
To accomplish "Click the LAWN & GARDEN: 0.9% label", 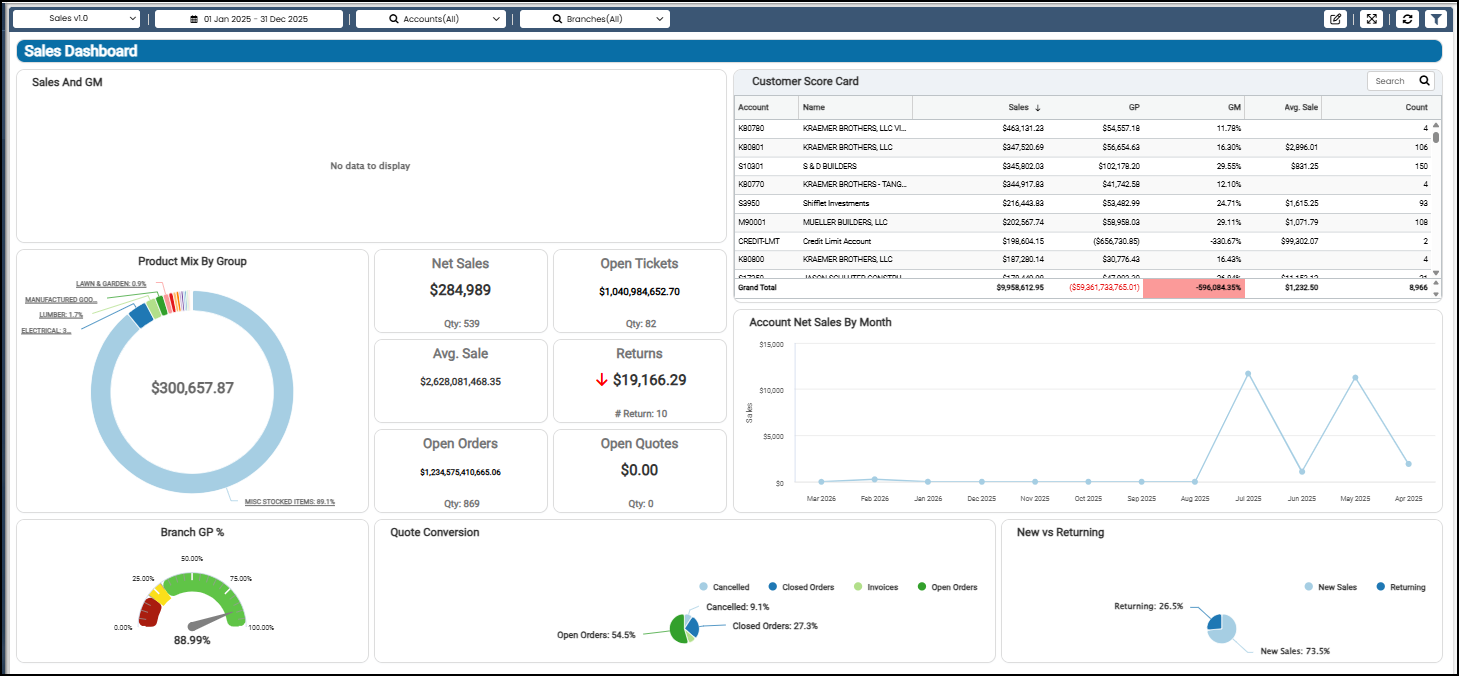I will point(111,284).
